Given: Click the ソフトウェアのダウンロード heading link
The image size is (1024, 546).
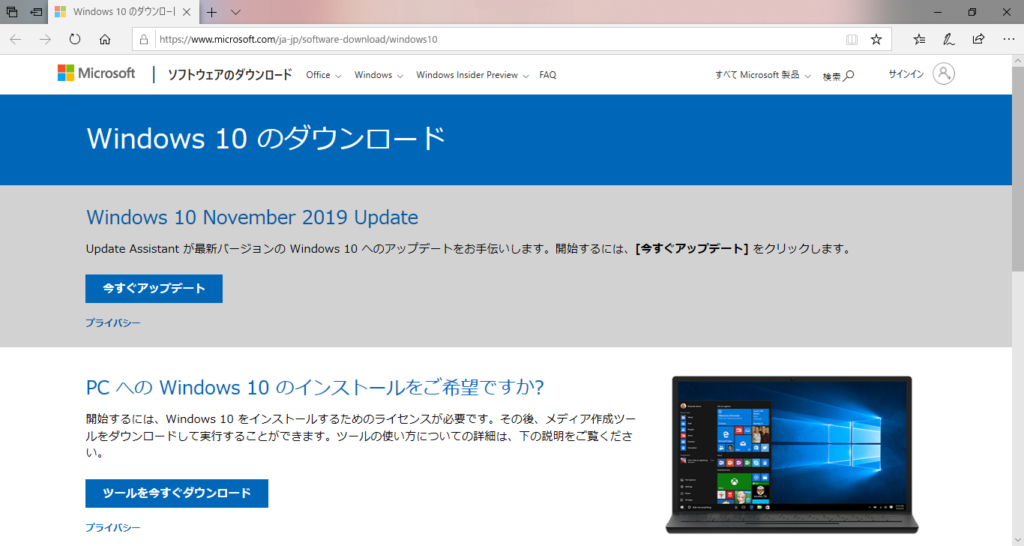Looking at the screenshot, I should click(x=230, y=74).
